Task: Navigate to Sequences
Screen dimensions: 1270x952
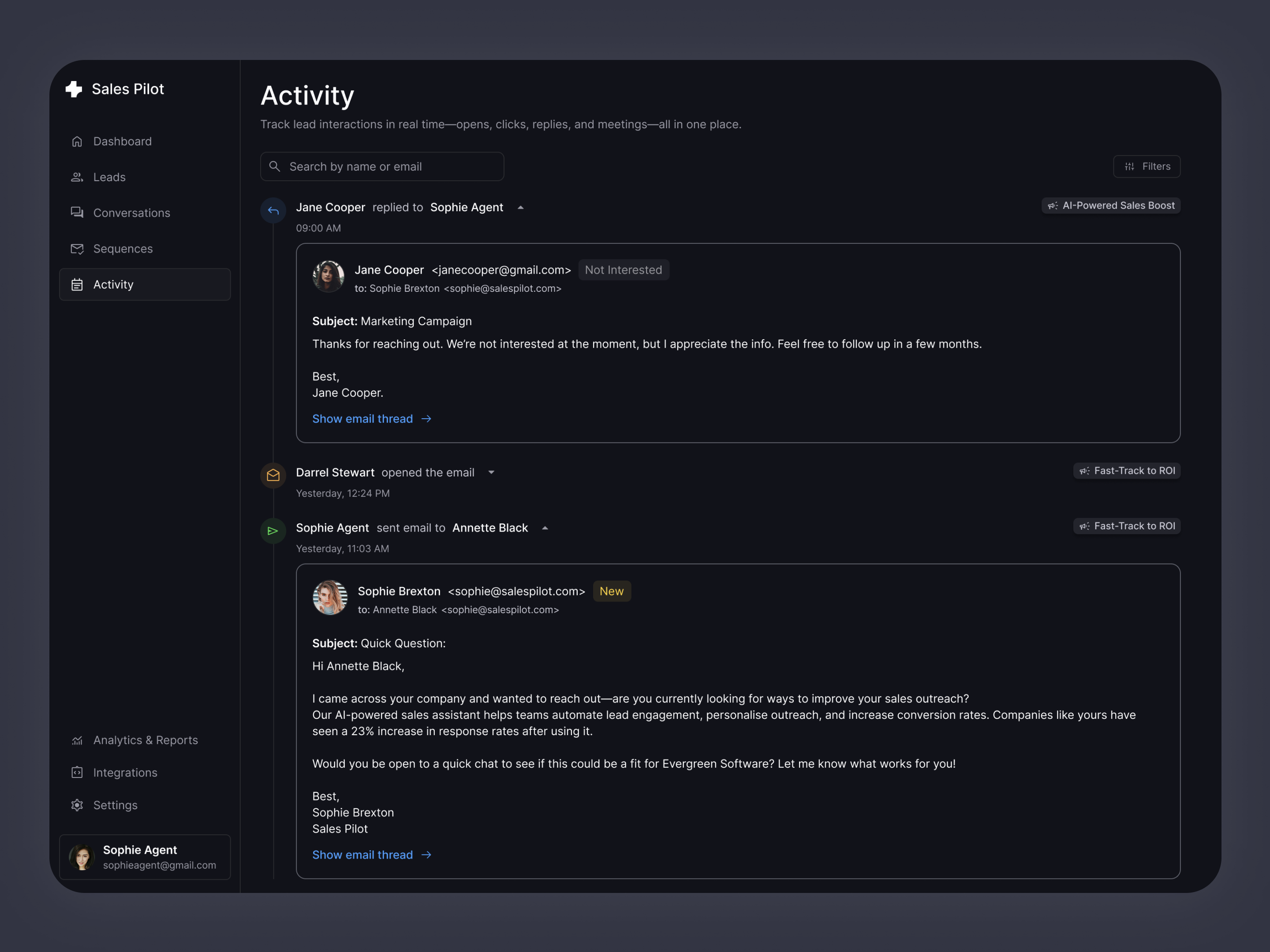Action: (x=123, y=249)
